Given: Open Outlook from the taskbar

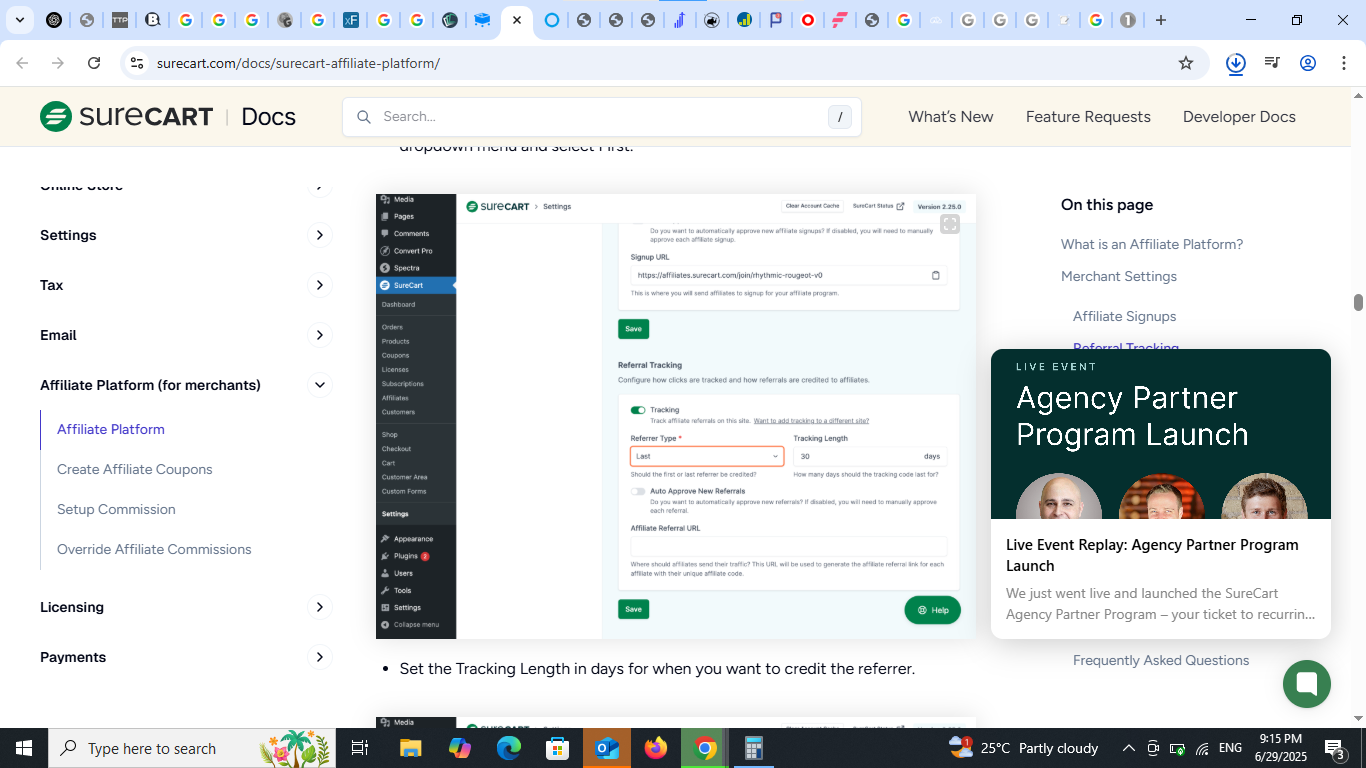Looking at the screenshot, I should point(607,748).
